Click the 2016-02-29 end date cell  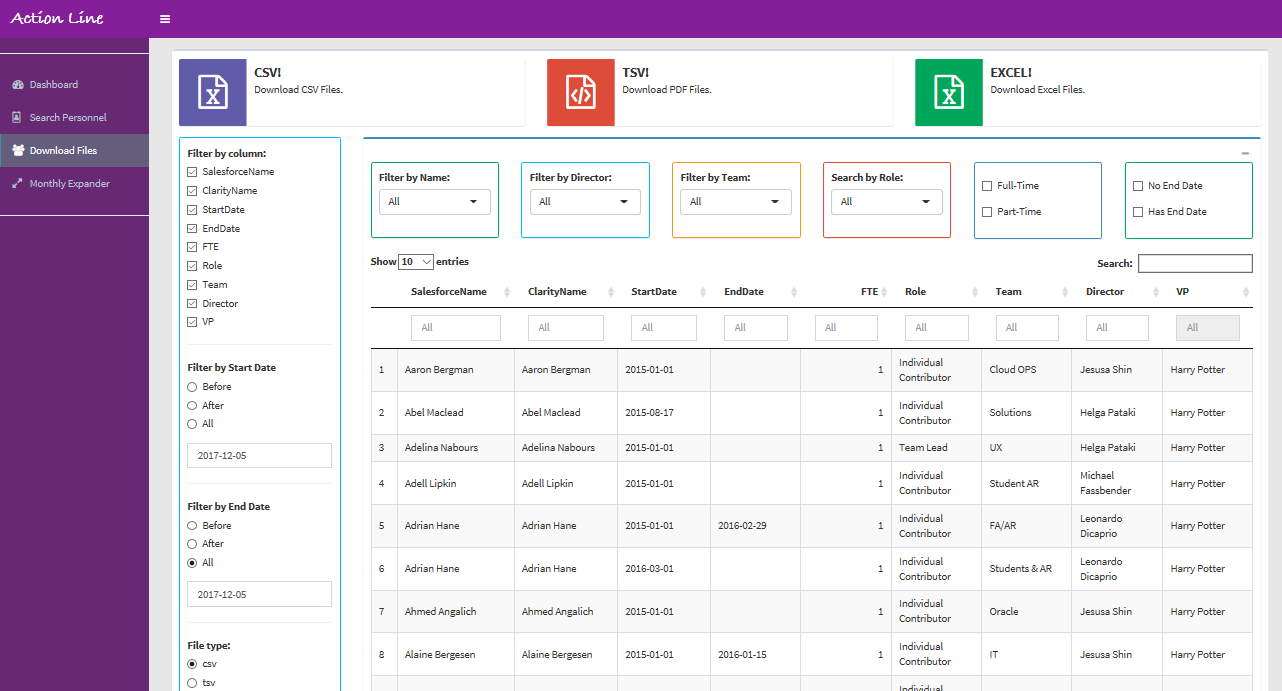[x=755, y=526]
